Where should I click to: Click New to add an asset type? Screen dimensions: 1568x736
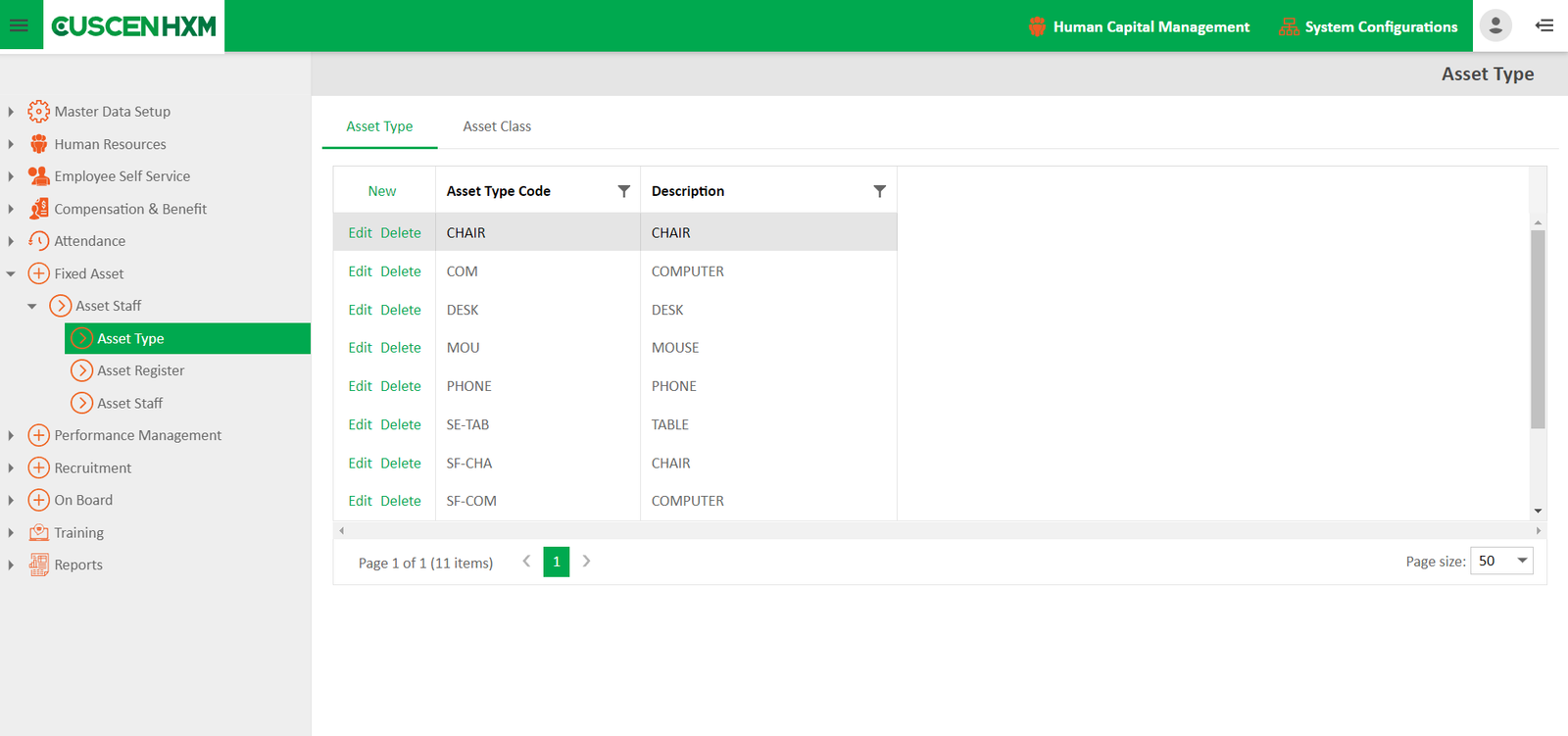click(382, 191)
